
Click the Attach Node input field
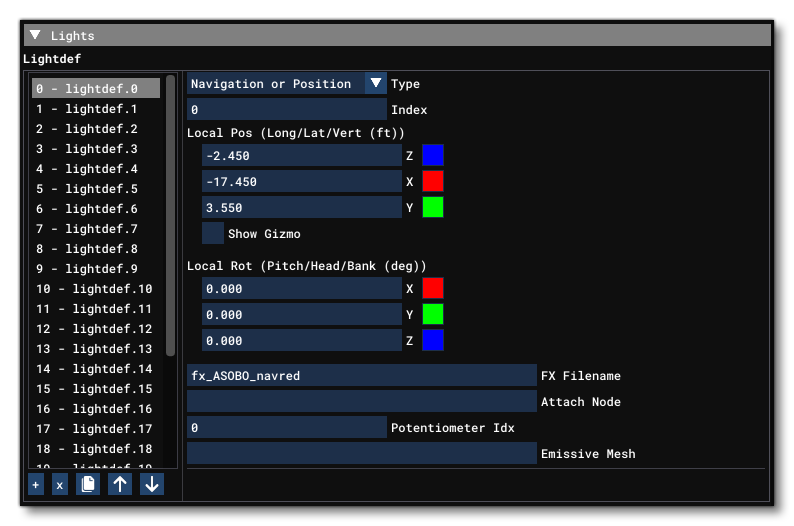tap(362, 401)
